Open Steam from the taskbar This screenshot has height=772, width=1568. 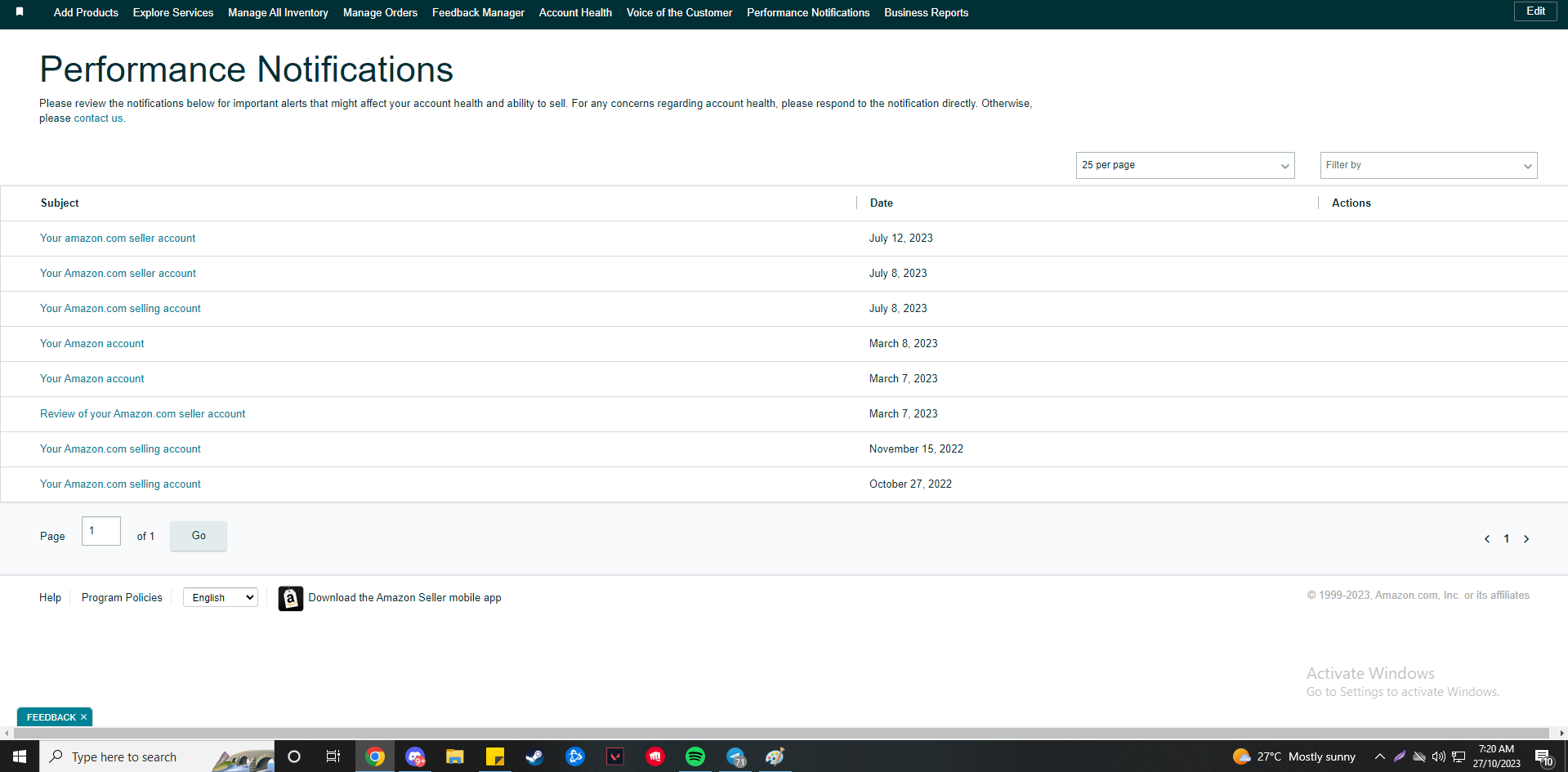(x=535, y=756)
